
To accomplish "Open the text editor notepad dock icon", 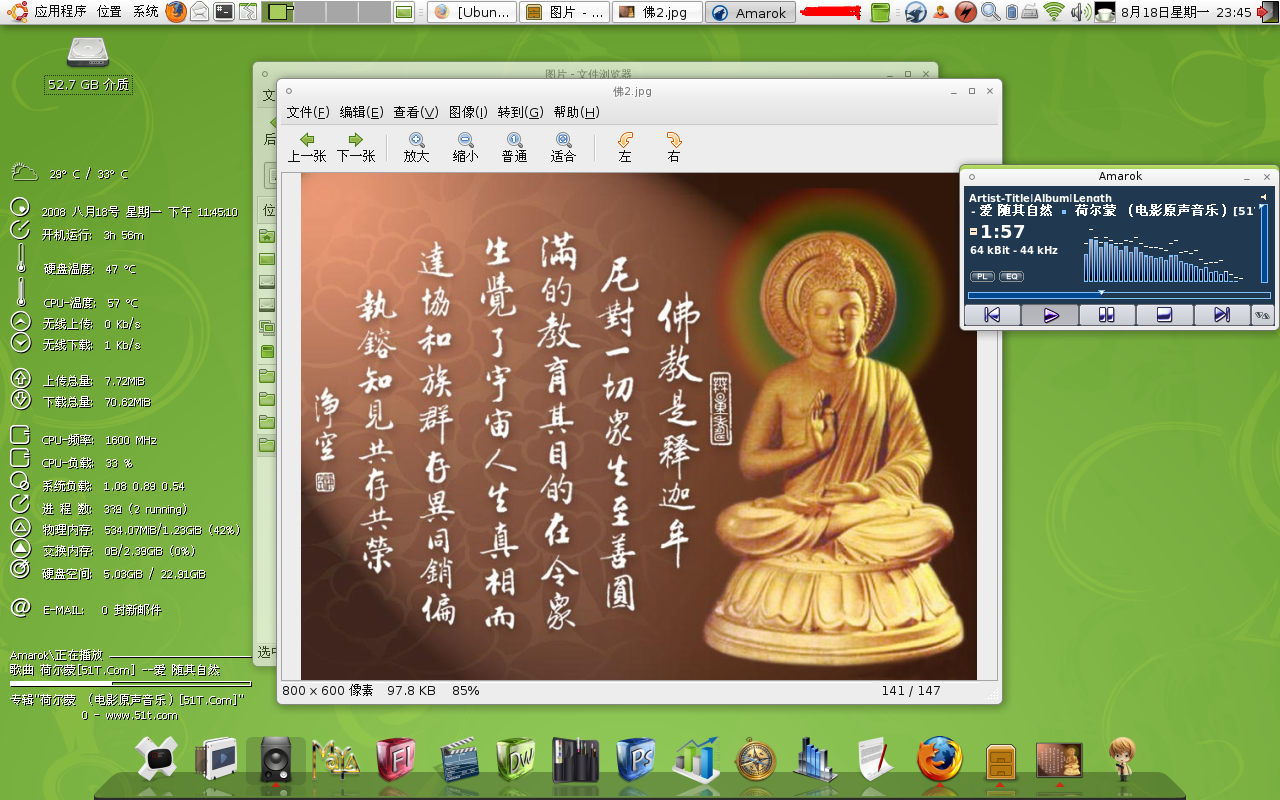I will click(x=876, y=760).
